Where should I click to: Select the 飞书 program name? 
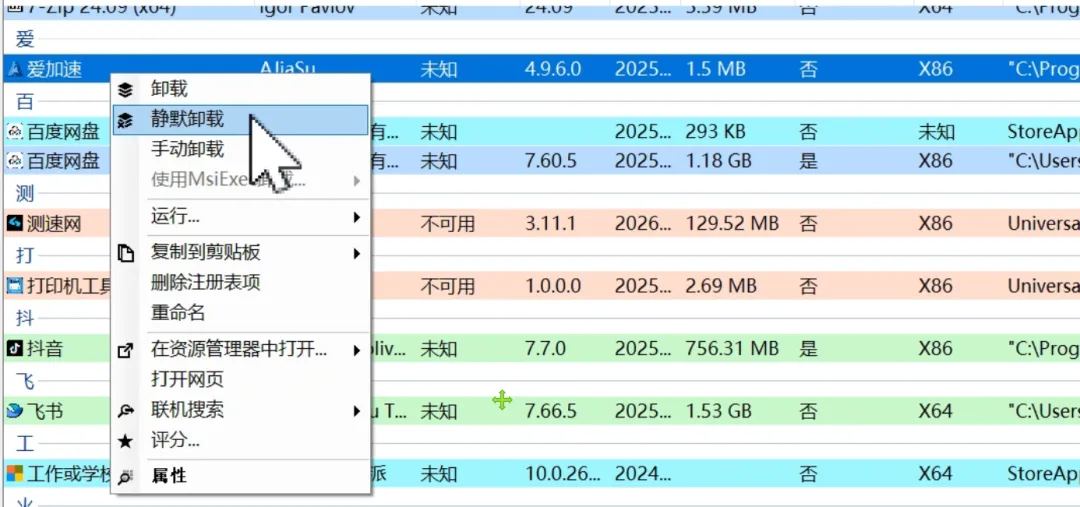[45, 411]
